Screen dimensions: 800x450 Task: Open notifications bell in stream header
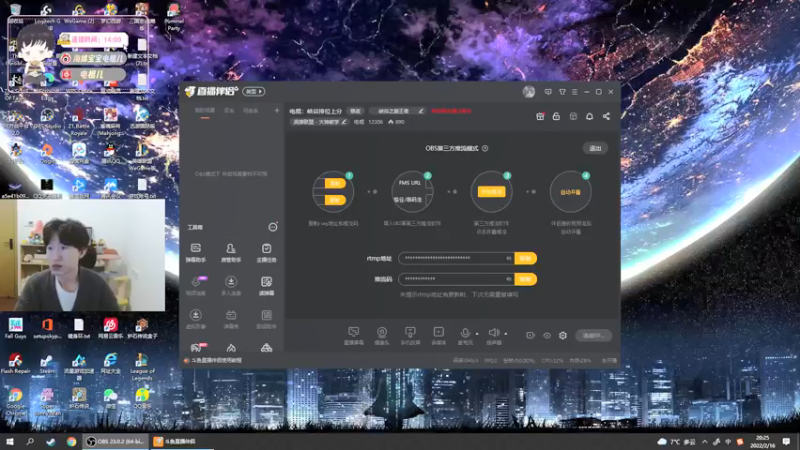tap(589, 116)
